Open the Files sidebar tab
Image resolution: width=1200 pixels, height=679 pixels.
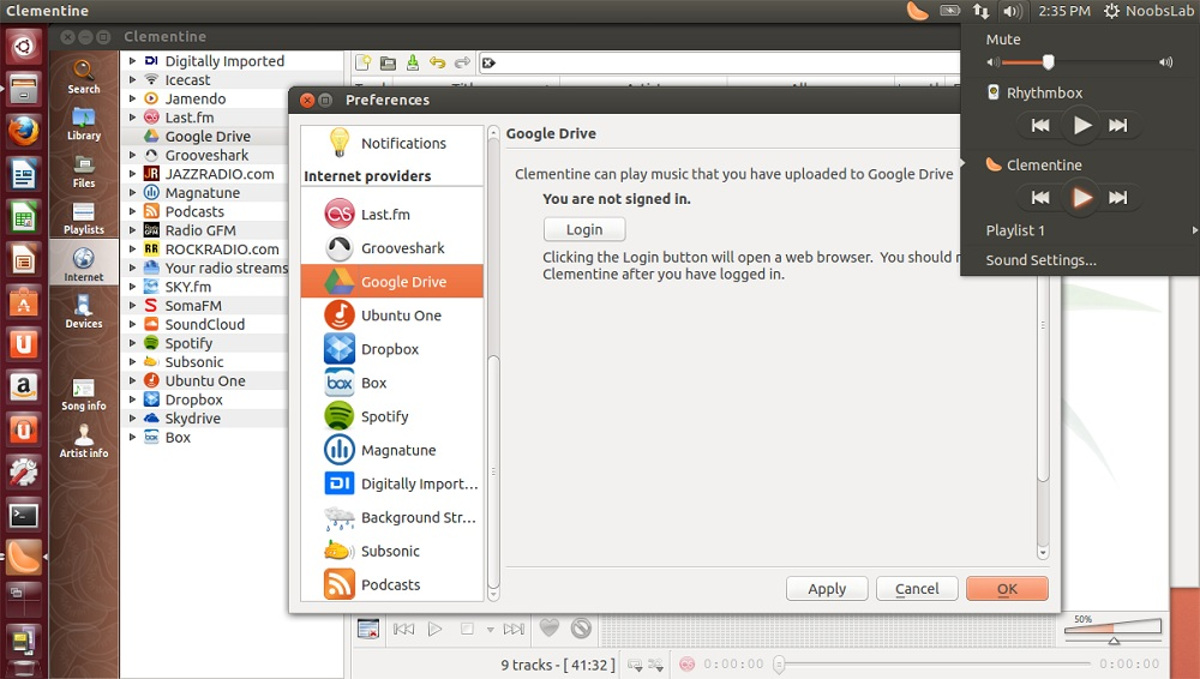pos(84,172)
